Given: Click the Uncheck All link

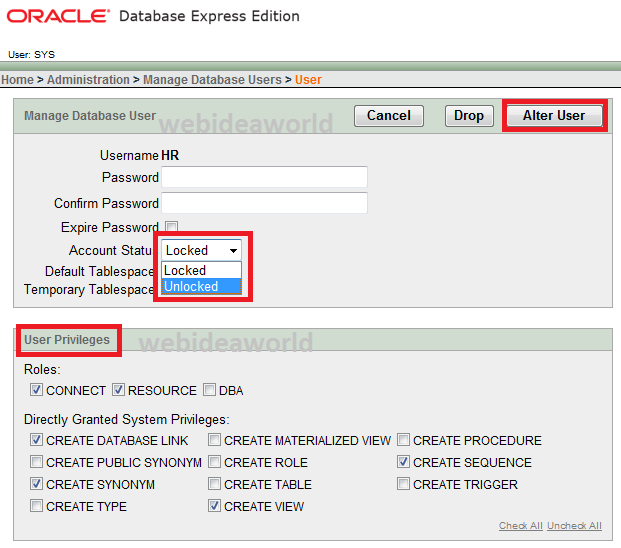Looking at the screenshot, I should click(574, 525).
